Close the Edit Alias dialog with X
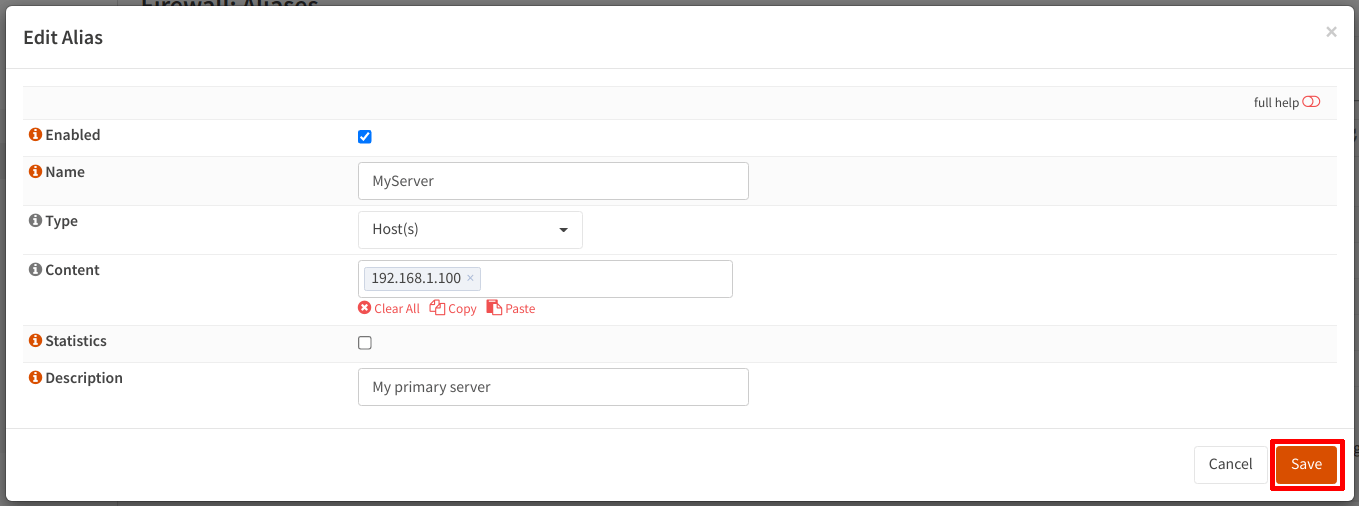The image size is (1359, 506). [x=1331, y=32]
